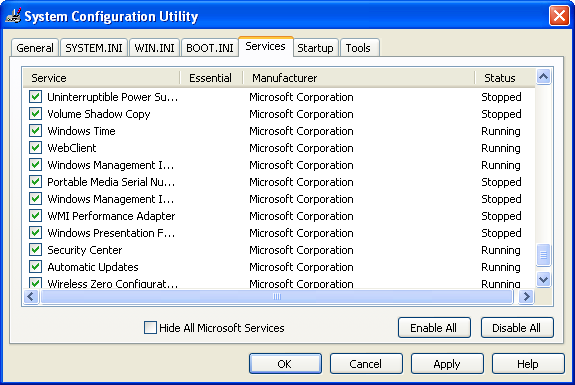Confirm with the OK button
575x385 pixels.
(x=285, y=363)
